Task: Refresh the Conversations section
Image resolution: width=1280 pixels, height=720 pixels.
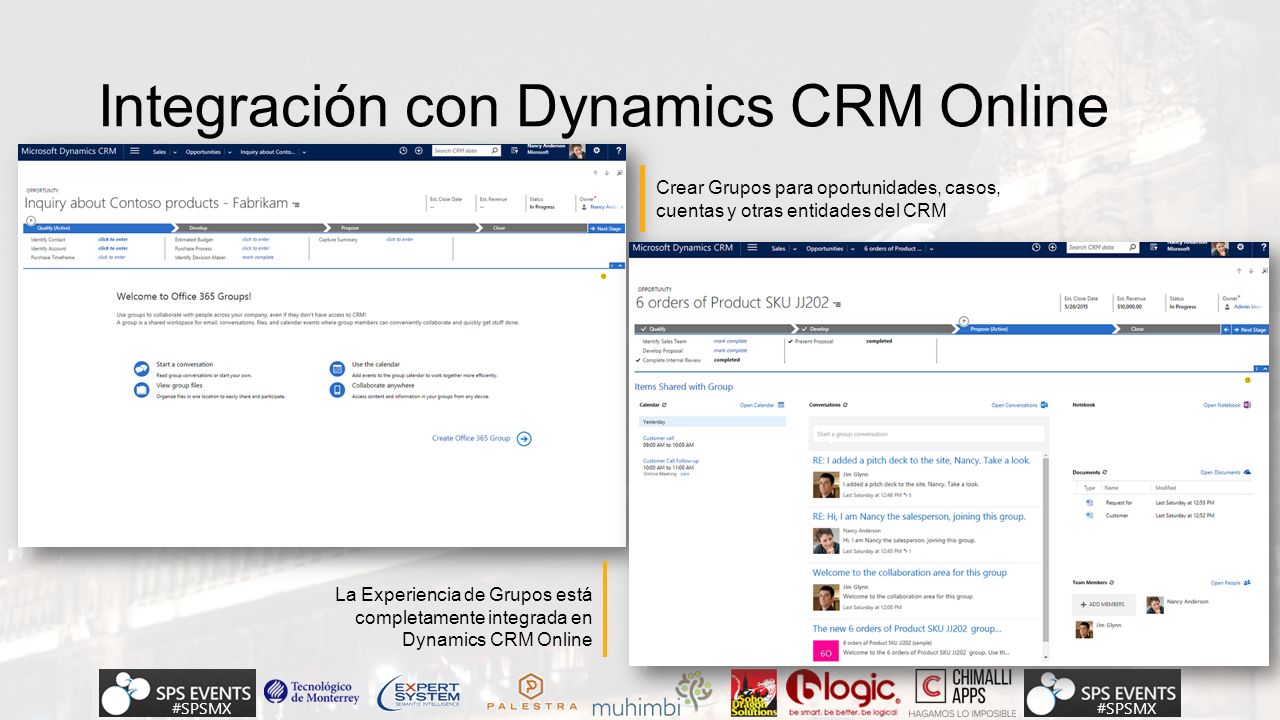Action: (x=846, y=405)
